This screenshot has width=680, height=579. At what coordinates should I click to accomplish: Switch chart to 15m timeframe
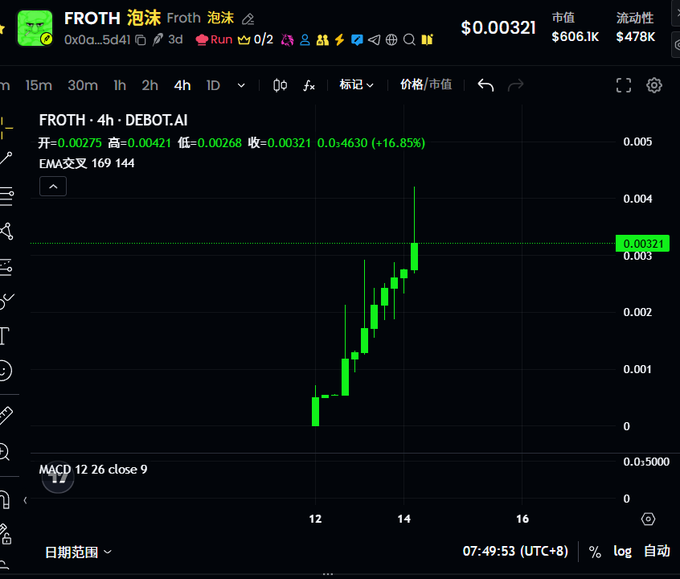click(x=39, y=85)
